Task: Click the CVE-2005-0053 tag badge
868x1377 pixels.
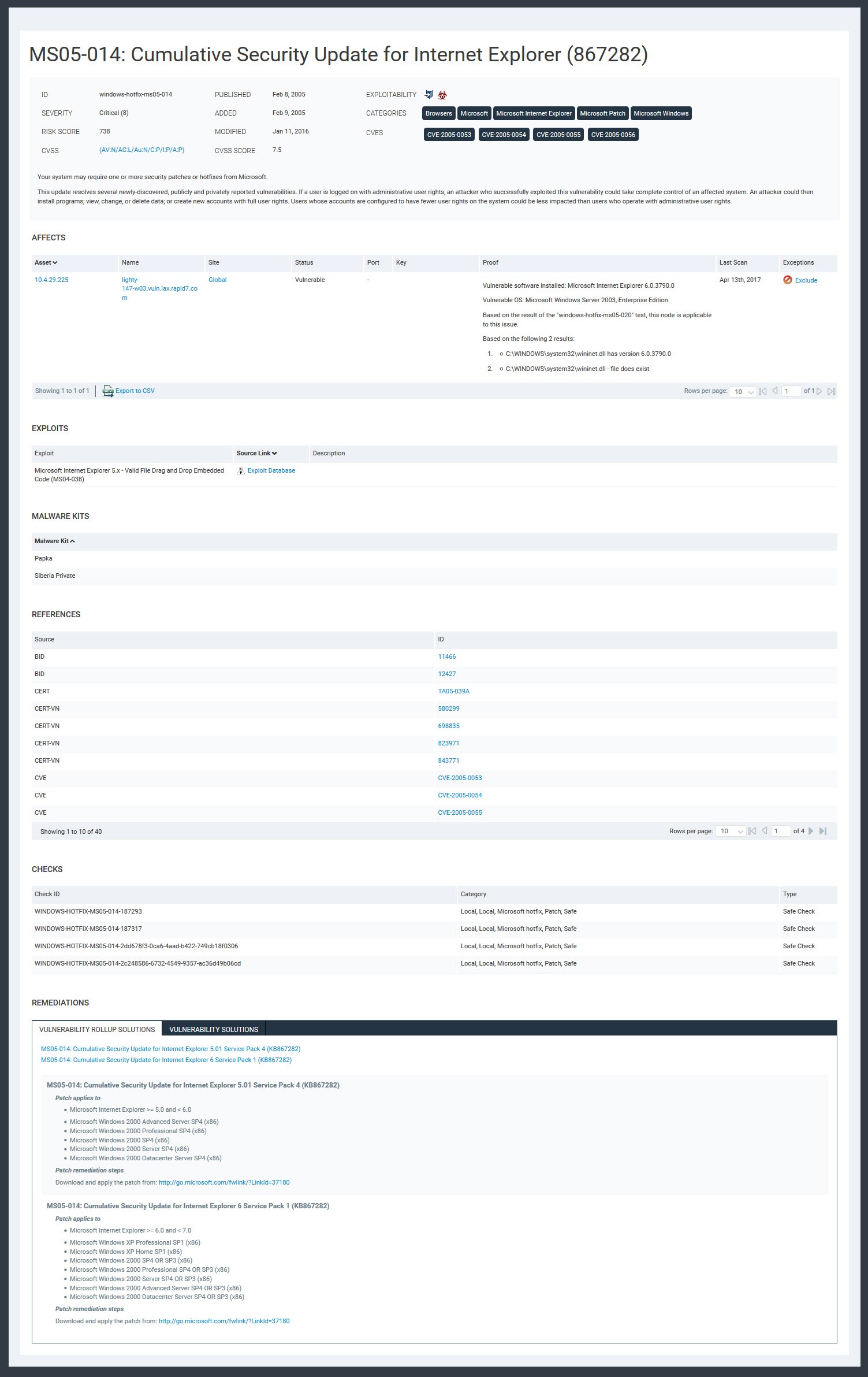Action: [449, 135]
